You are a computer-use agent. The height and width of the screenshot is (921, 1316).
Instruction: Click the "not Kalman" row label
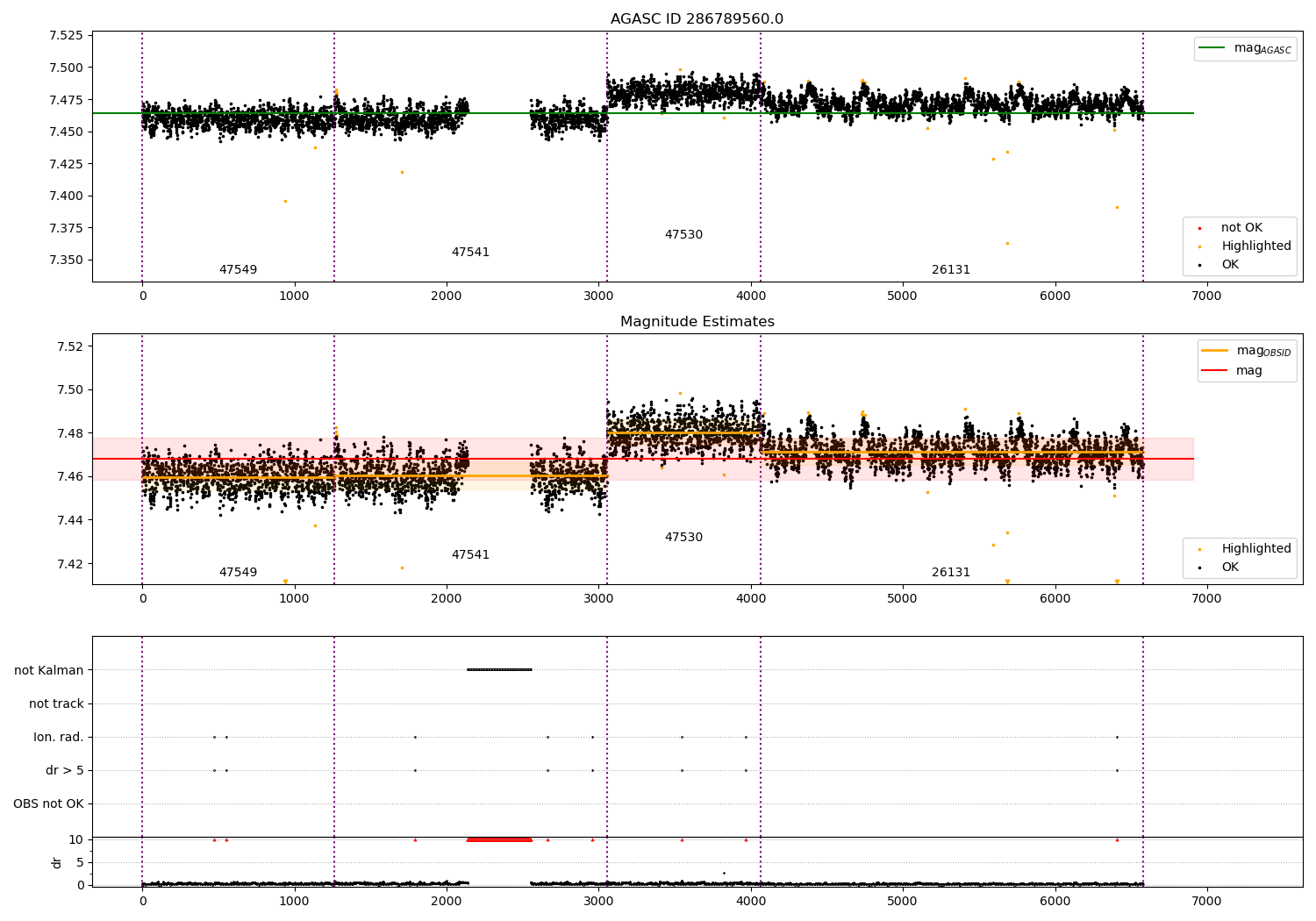point(49,670)
